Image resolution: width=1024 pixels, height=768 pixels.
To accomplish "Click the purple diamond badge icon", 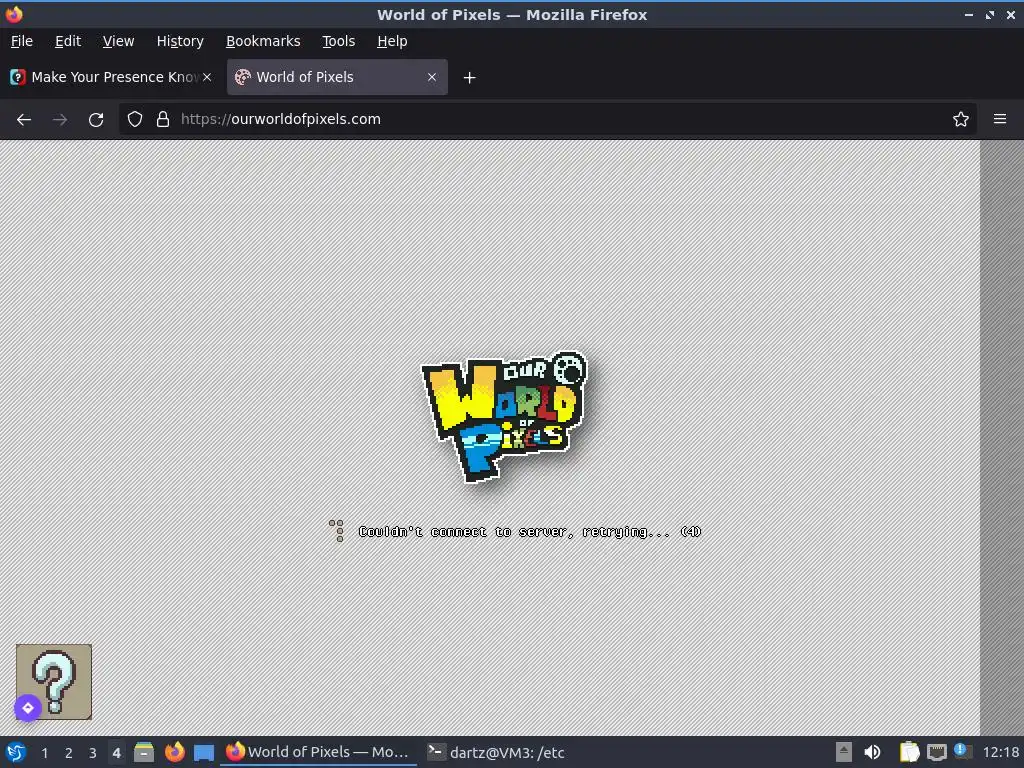I will click(x=27, y=708).
